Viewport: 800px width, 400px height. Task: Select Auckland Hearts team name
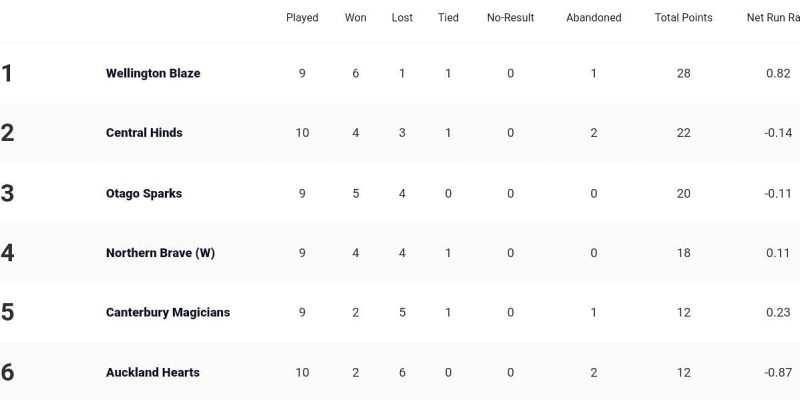(153, 372)
